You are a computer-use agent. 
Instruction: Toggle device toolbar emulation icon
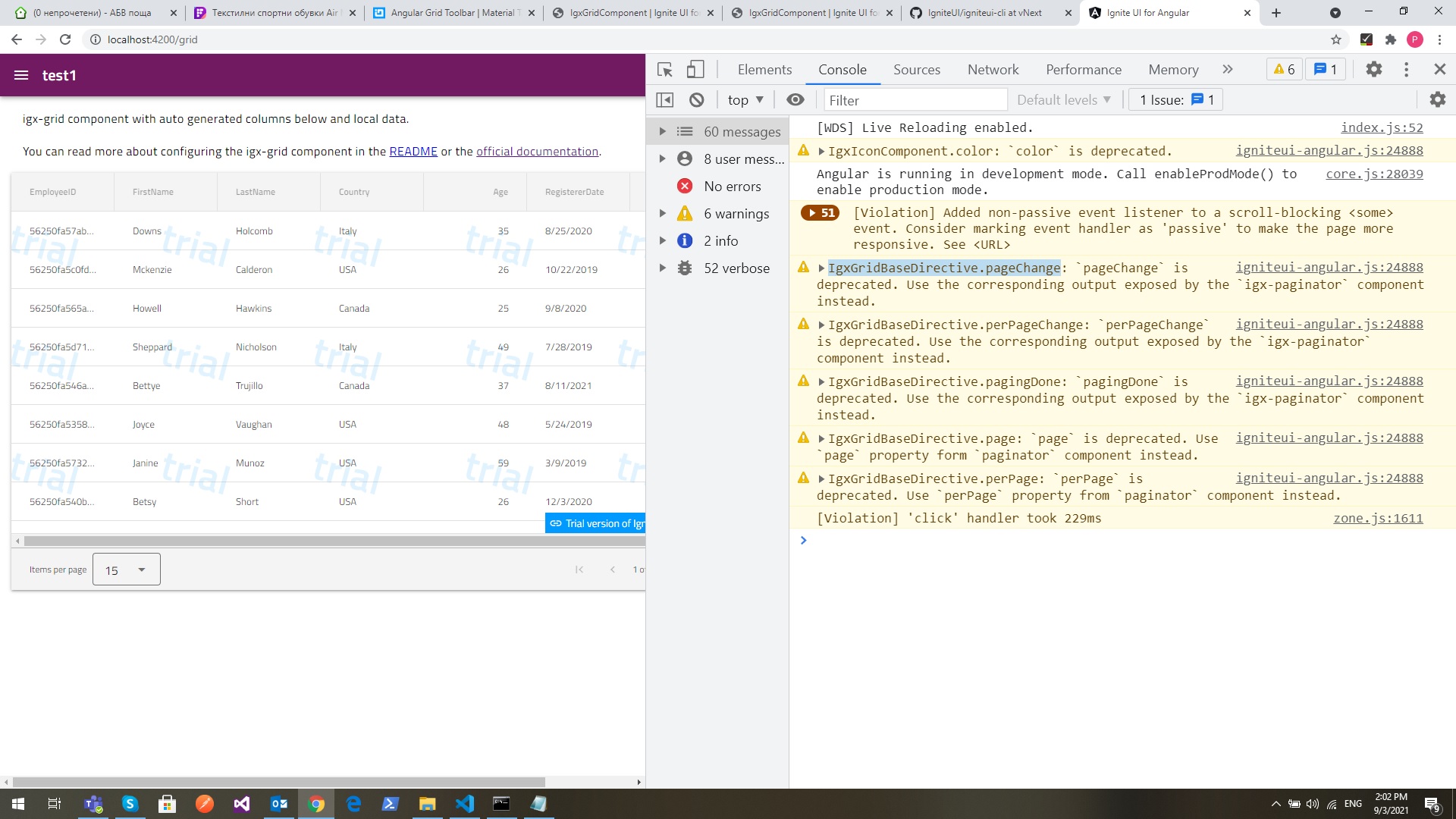click(x=695, y=70)
